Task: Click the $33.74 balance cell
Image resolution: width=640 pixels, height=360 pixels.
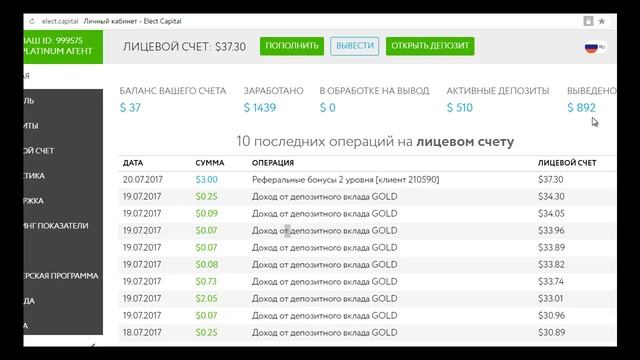Action: tap(551, 282)
